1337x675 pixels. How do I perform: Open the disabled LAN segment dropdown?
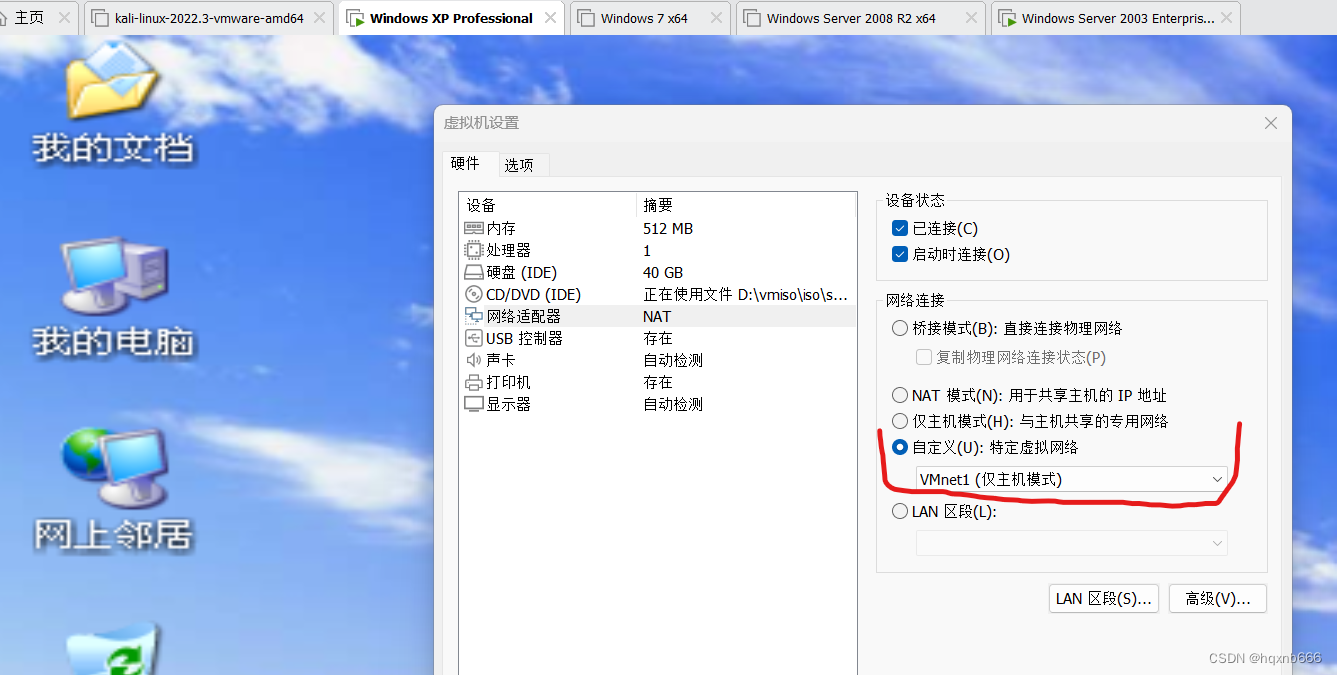click(x=1072, y=543)
